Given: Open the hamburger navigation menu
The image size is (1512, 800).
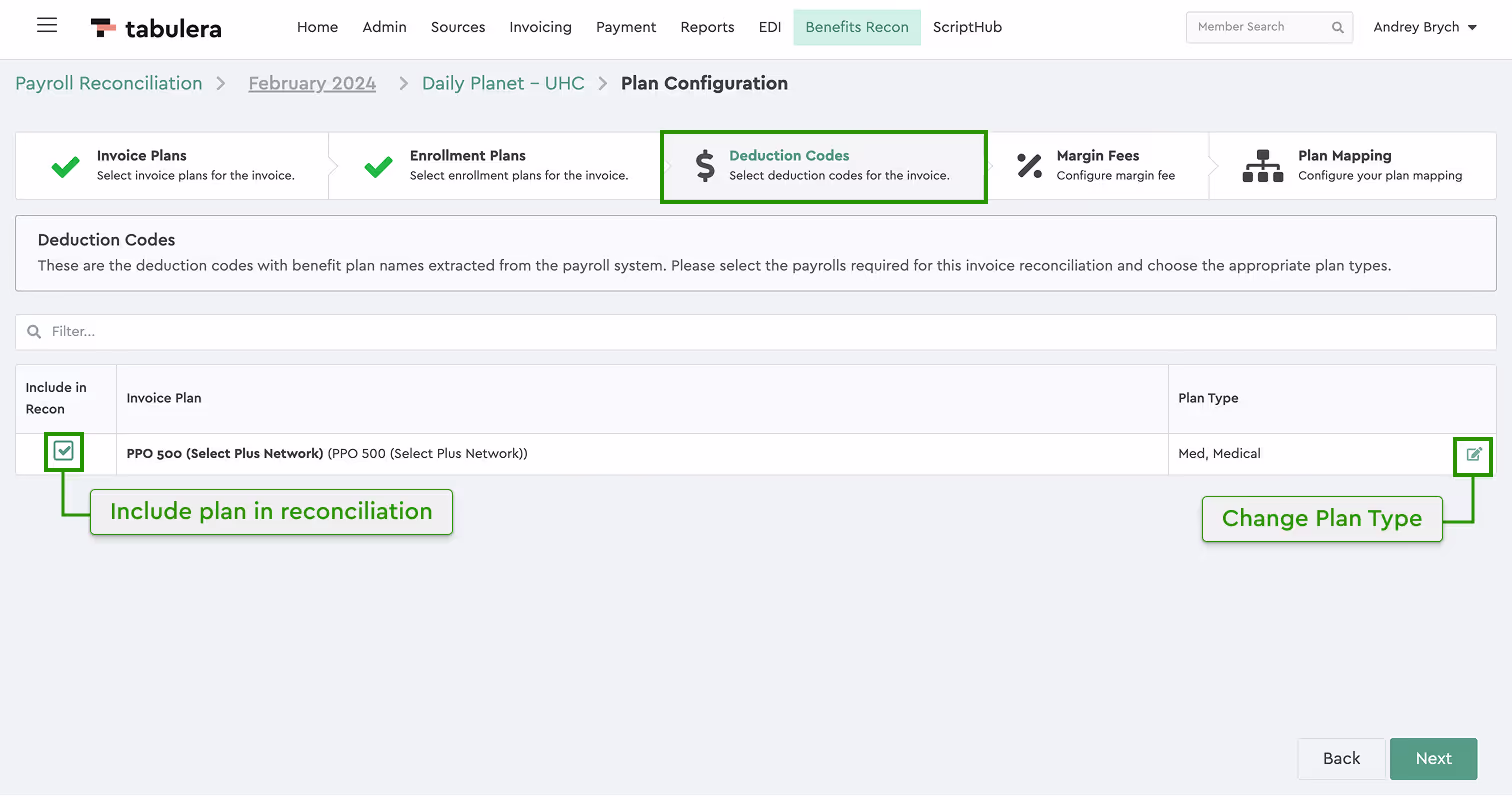Looking at the screenshot, I should pyautogui.click(x=47, y=26).
